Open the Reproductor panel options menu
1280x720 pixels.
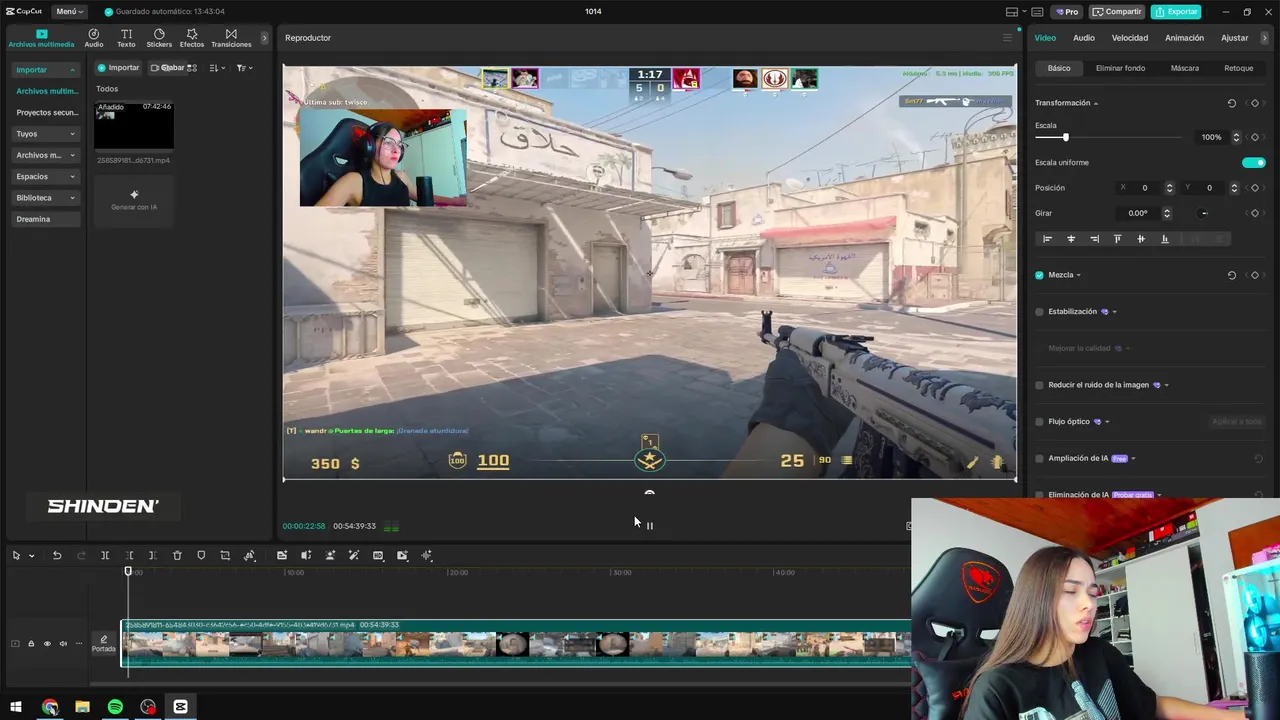pyautogui.click(x=1007, y=38)
